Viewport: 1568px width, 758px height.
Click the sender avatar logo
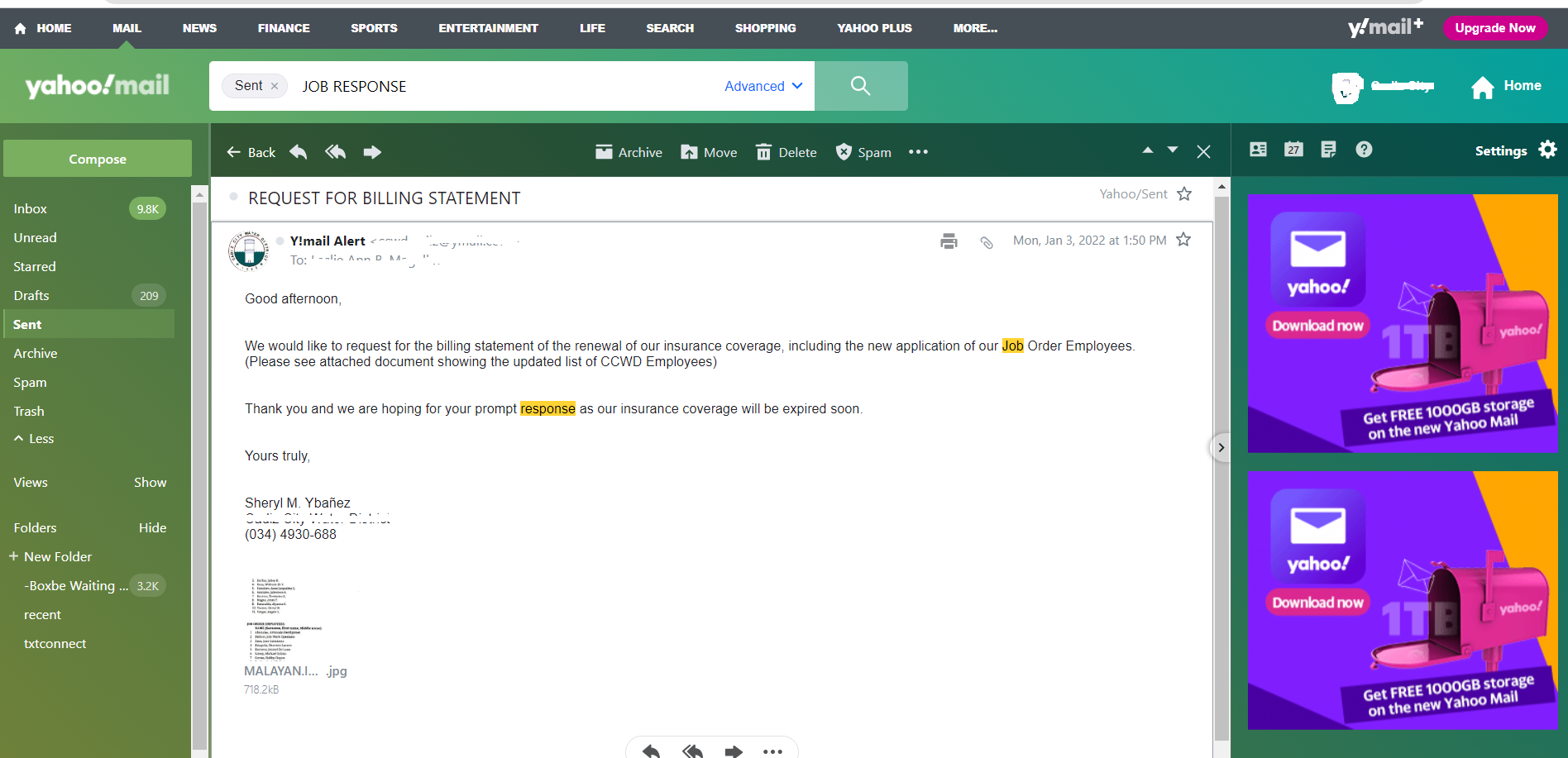(x=249, y=250)
